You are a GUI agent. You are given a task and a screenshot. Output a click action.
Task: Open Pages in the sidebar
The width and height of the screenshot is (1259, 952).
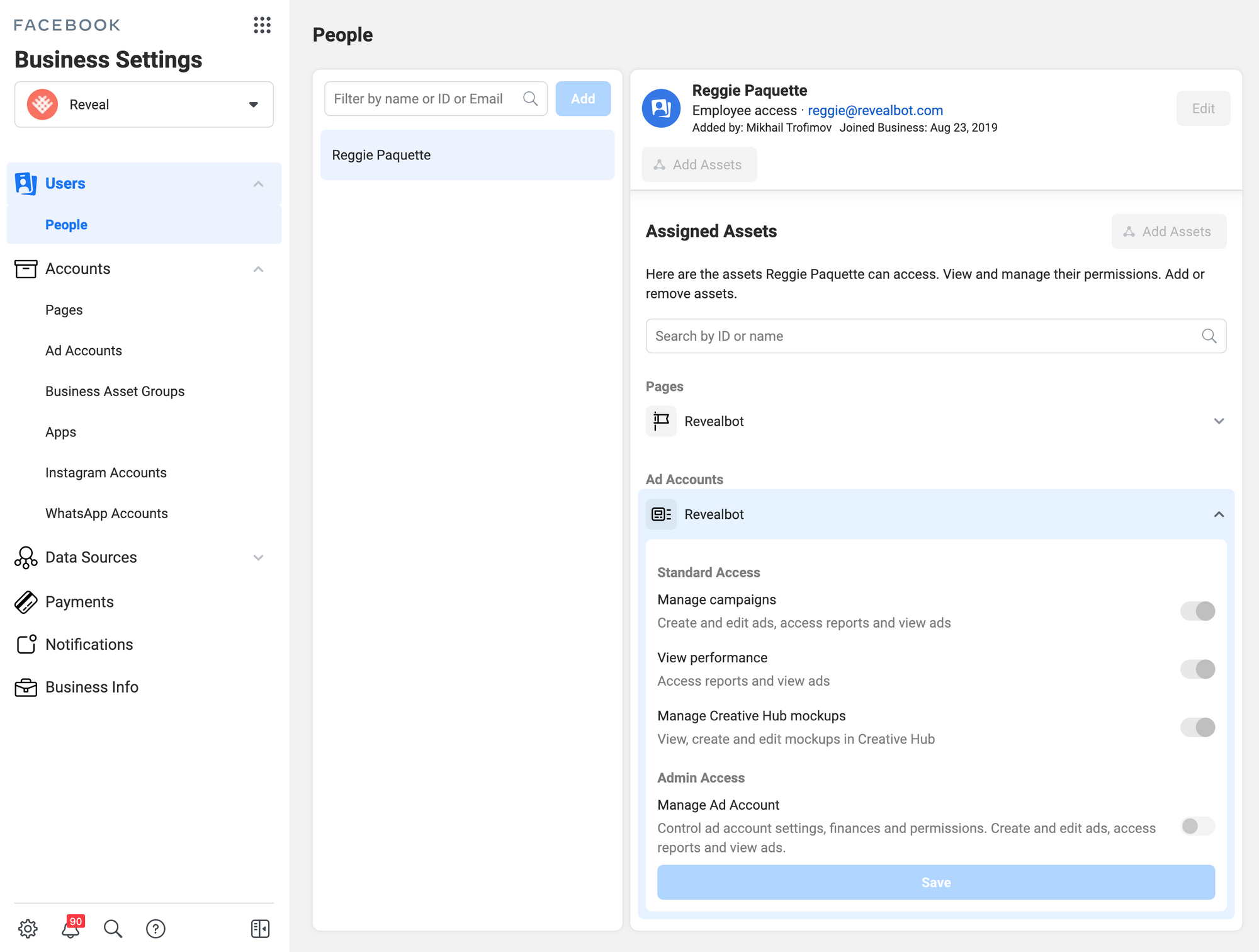pyautogui.click(x=64, y=310)
